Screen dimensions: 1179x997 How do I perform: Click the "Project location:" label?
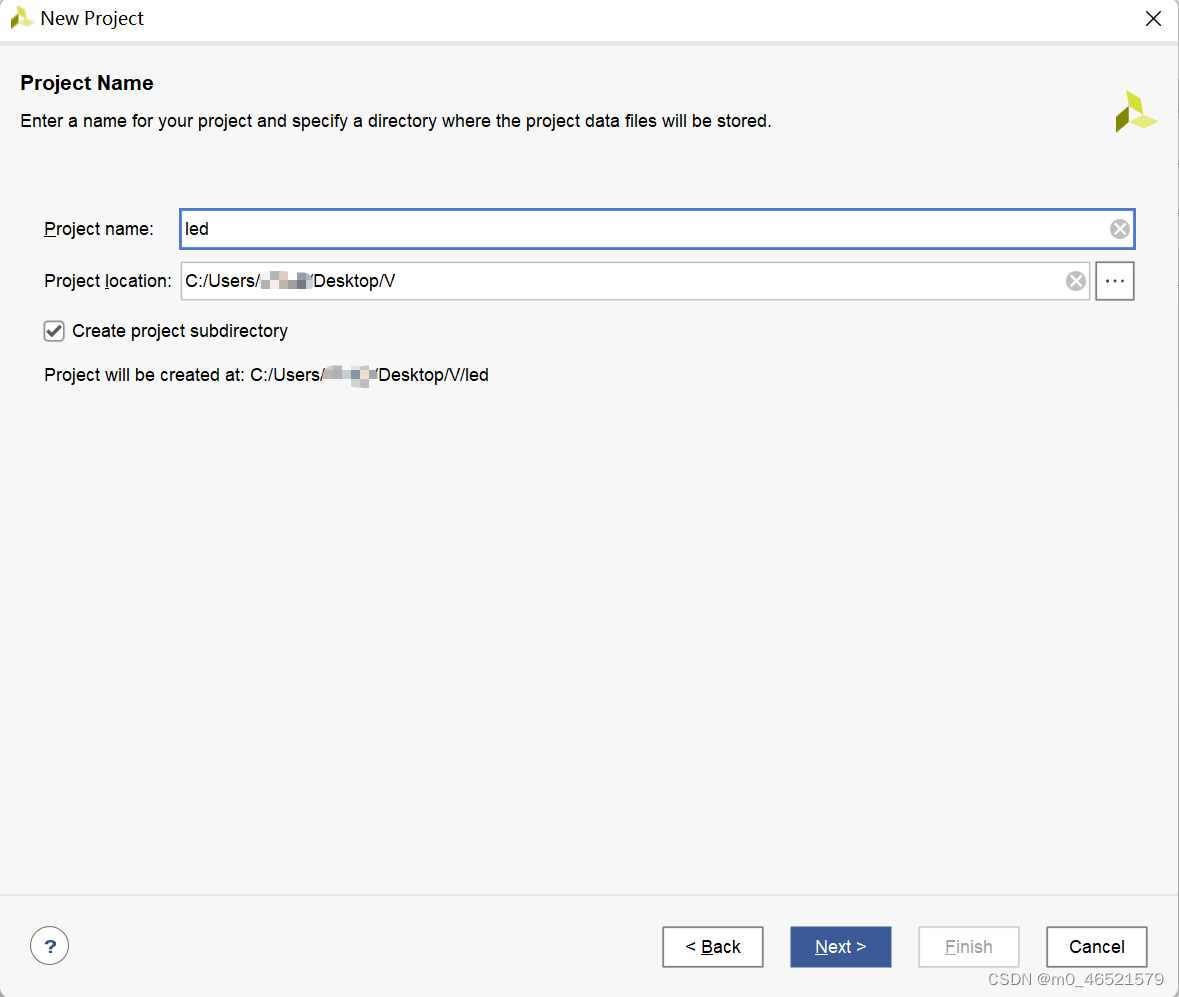[108, 281]
